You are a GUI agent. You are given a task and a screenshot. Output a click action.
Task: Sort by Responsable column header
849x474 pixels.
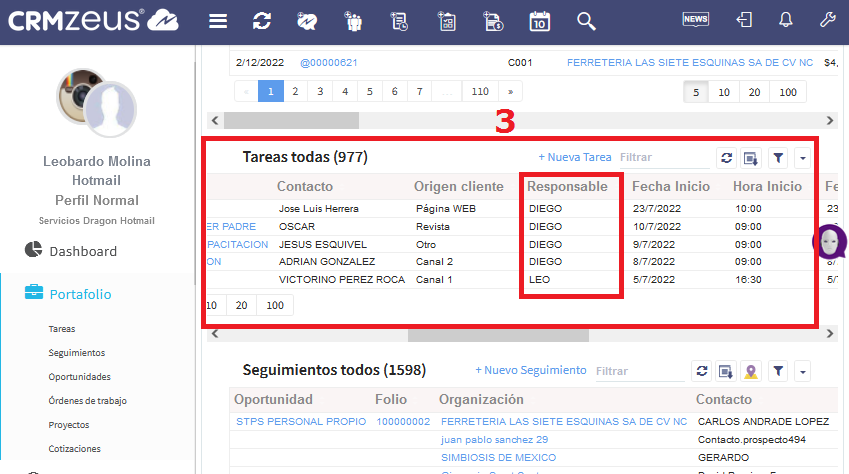567,186
